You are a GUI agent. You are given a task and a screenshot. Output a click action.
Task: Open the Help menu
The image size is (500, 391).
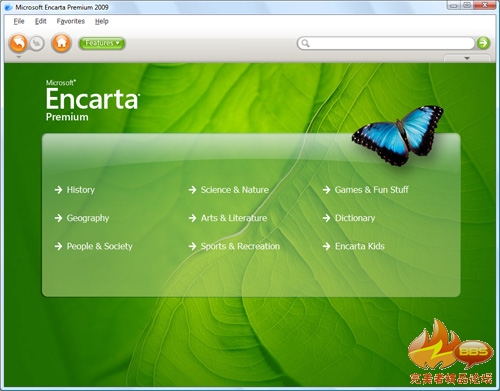(x=102, y=21)
